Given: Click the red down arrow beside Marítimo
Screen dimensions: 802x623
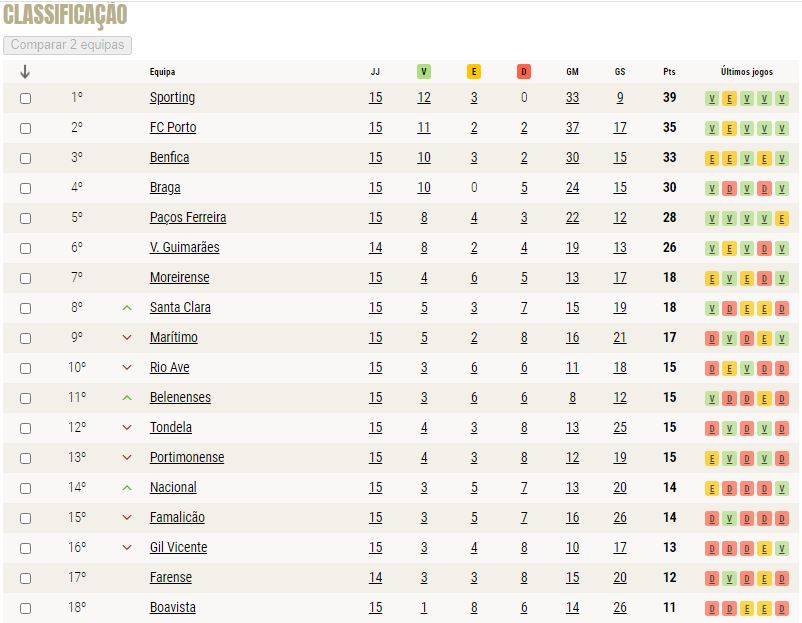Looking at the screenshot, I should pyautogui.click(x=127, y=338).
